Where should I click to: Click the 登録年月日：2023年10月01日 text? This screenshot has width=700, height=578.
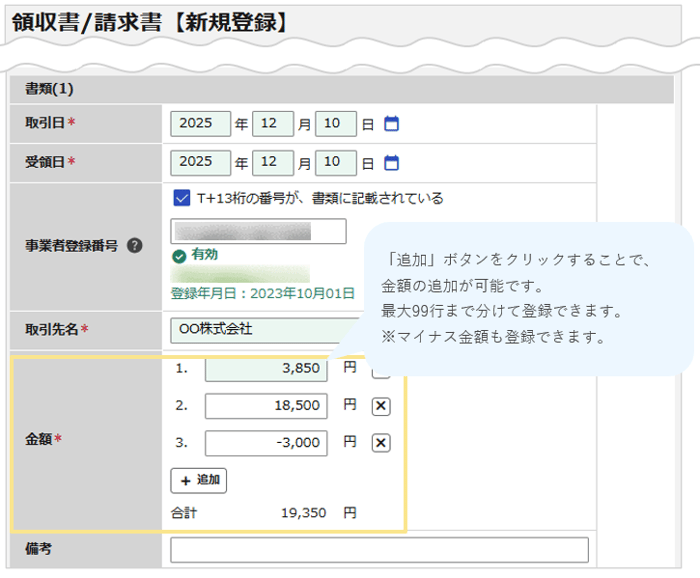pos(262,294)
